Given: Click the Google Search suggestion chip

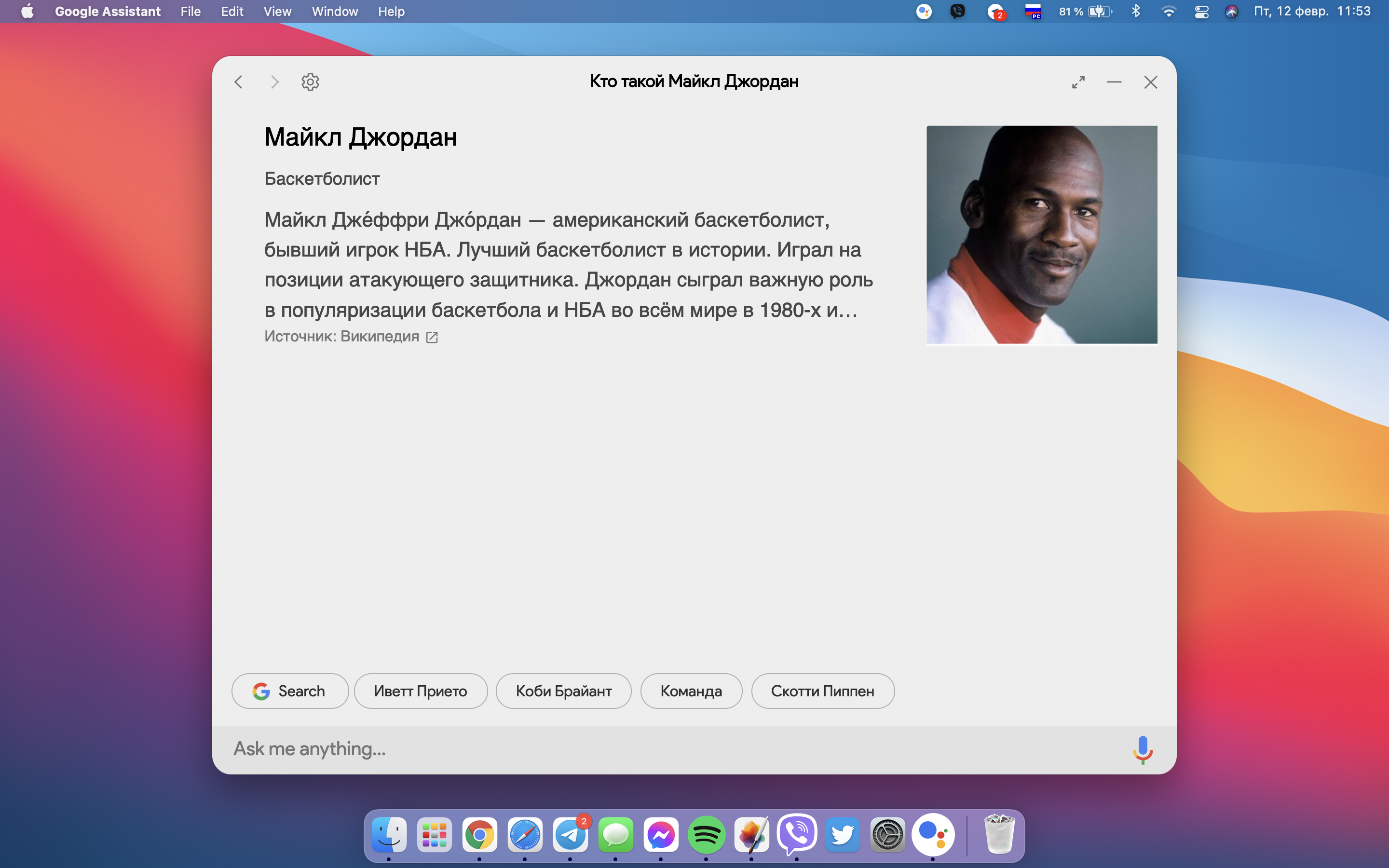Looking at the screenshot, I should 290,691.
